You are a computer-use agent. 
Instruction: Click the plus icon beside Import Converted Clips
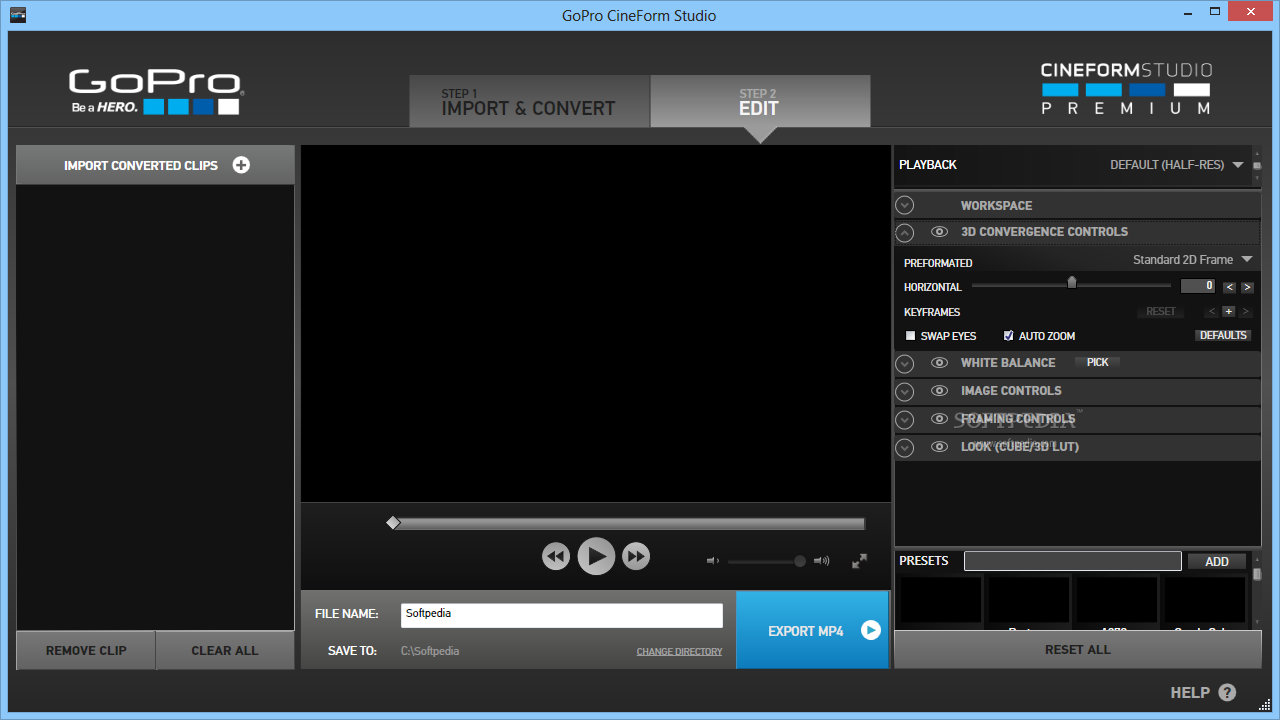point(241,165)
